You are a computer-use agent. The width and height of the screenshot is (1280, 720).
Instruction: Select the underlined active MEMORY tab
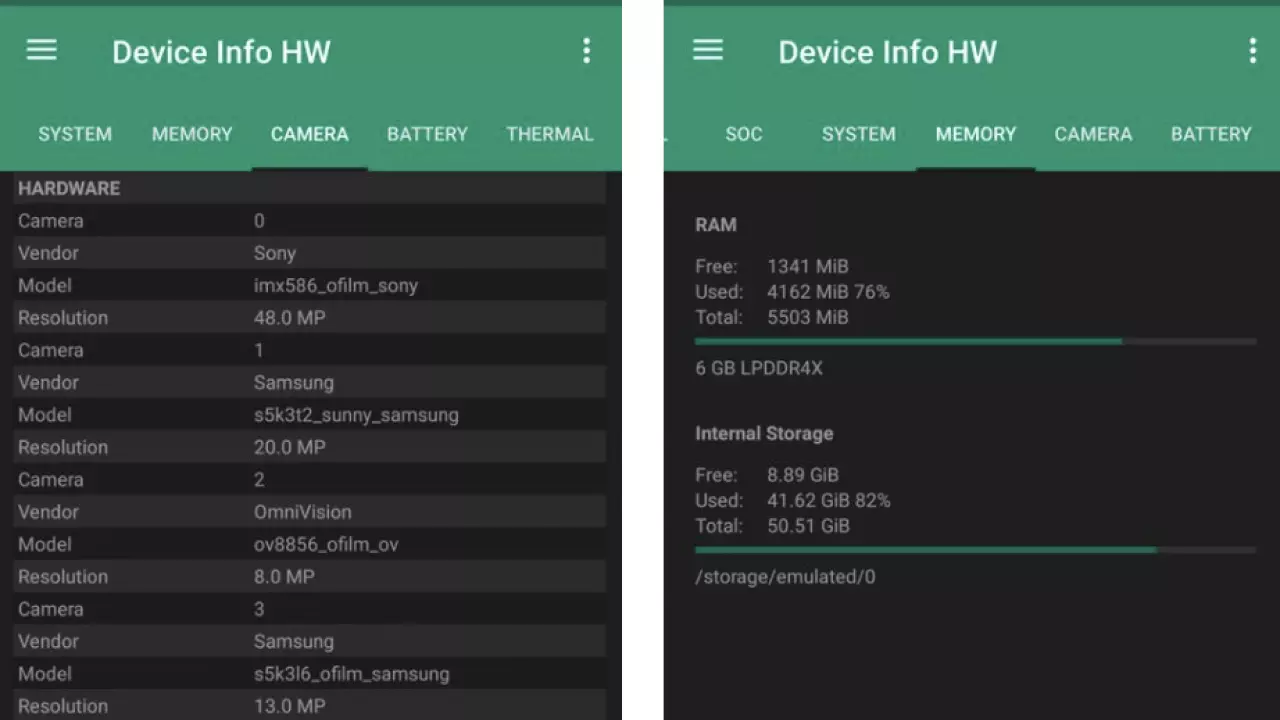tap(975, 134)
